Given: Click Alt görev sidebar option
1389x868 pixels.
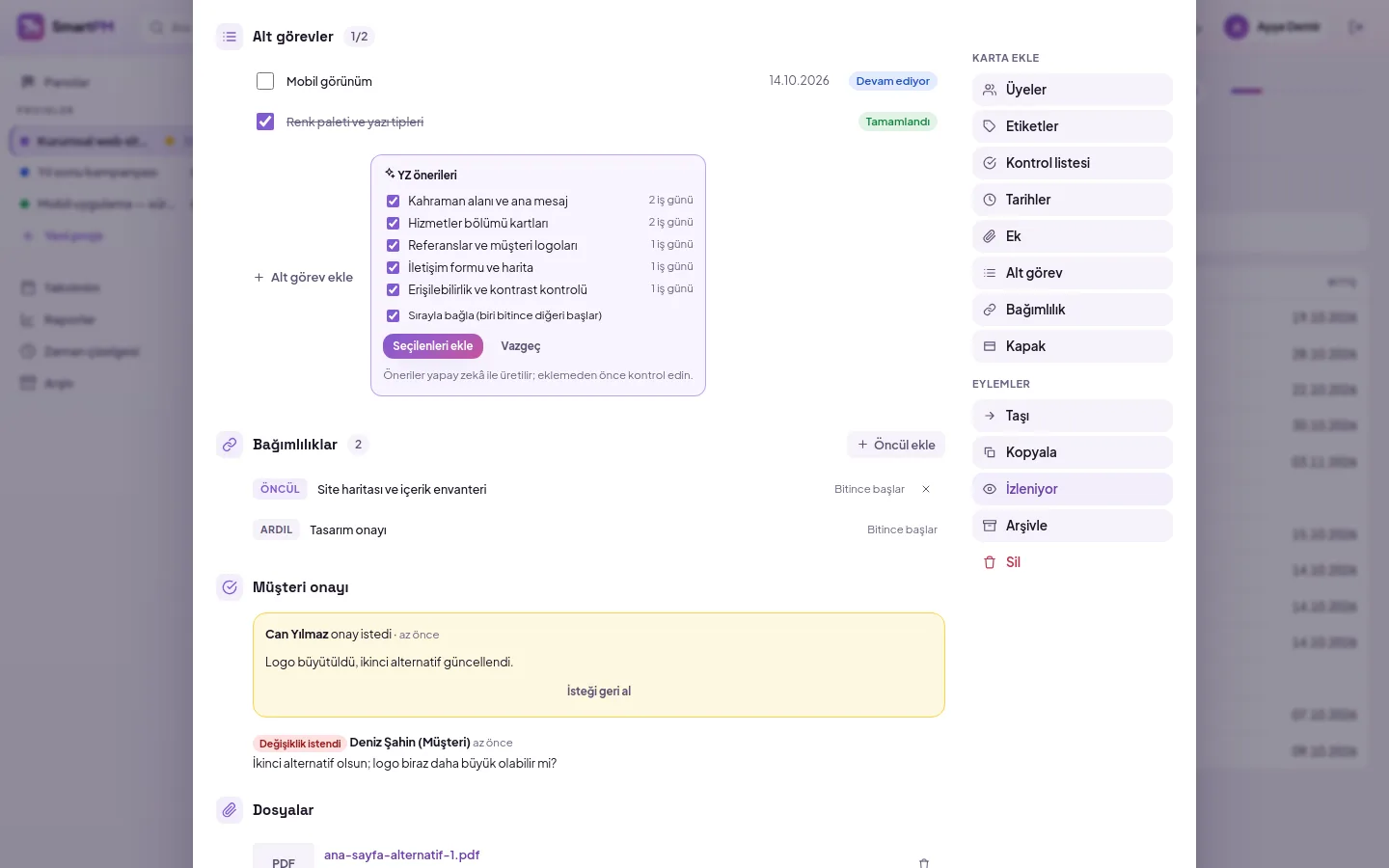Looking at the screenshot, I should click(x=1073, y=273).
